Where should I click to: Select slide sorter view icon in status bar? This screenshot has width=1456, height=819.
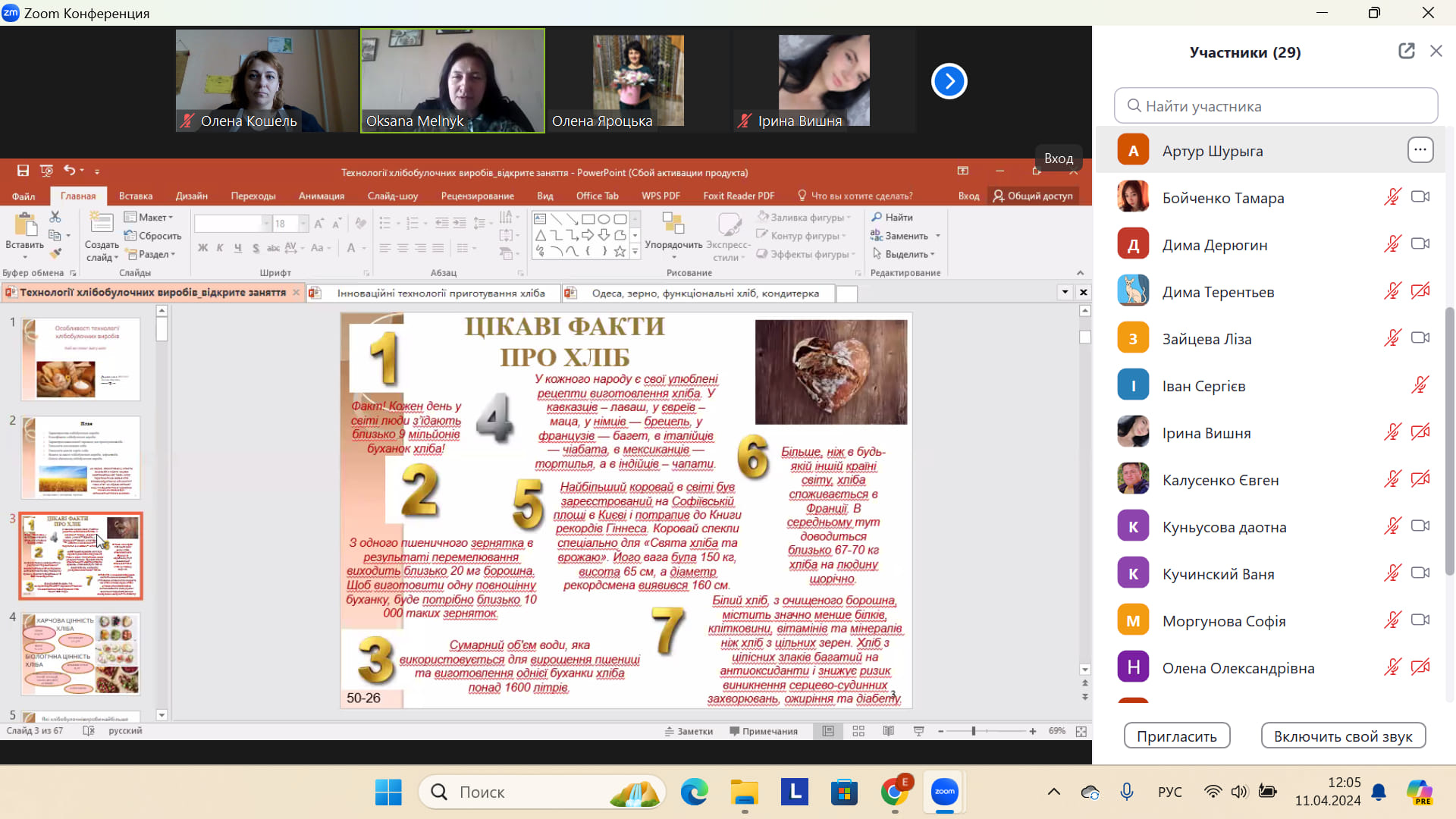[x=858, y=731]
